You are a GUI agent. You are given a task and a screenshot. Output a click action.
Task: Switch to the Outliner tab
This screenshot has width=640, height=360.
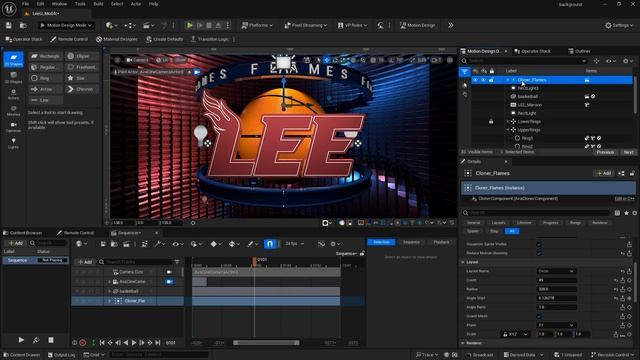click(579, 51)
